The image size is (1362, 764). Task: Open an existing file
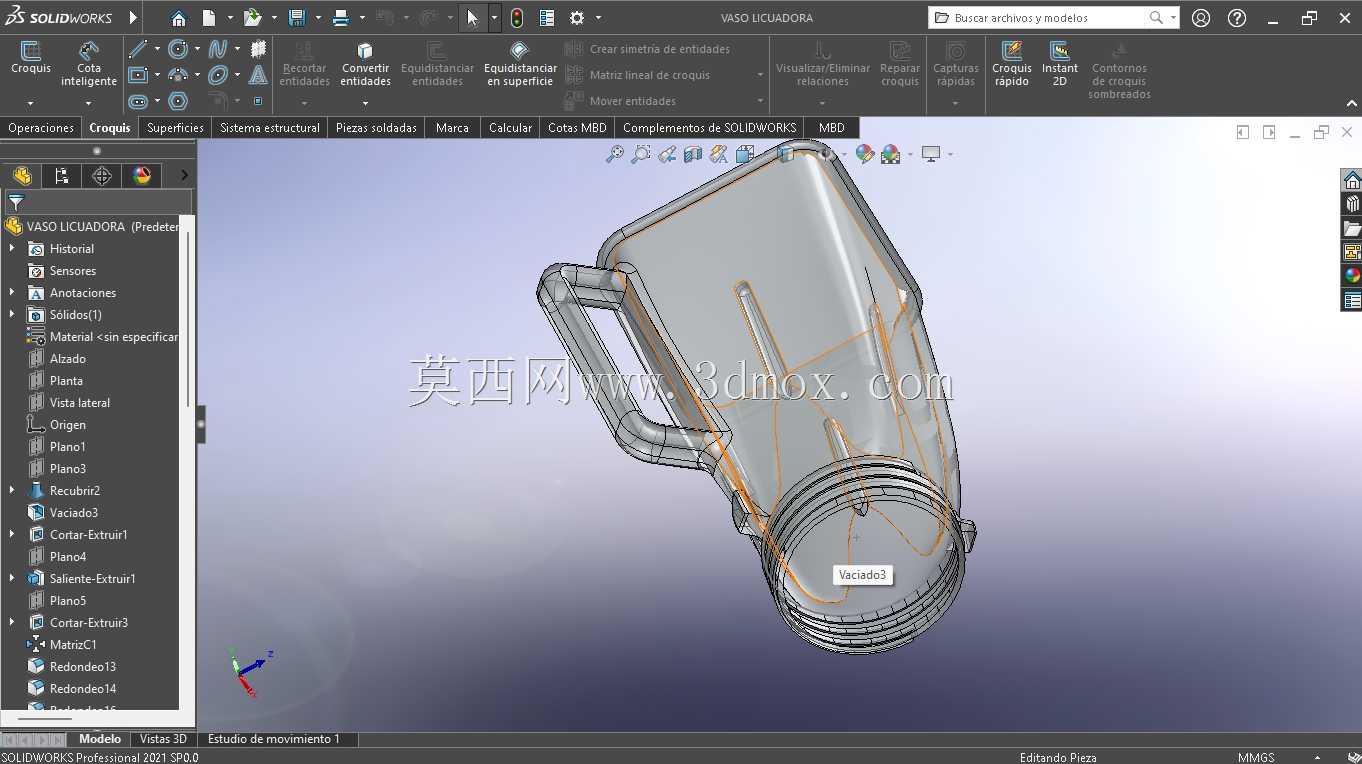[x=252, y=18]
